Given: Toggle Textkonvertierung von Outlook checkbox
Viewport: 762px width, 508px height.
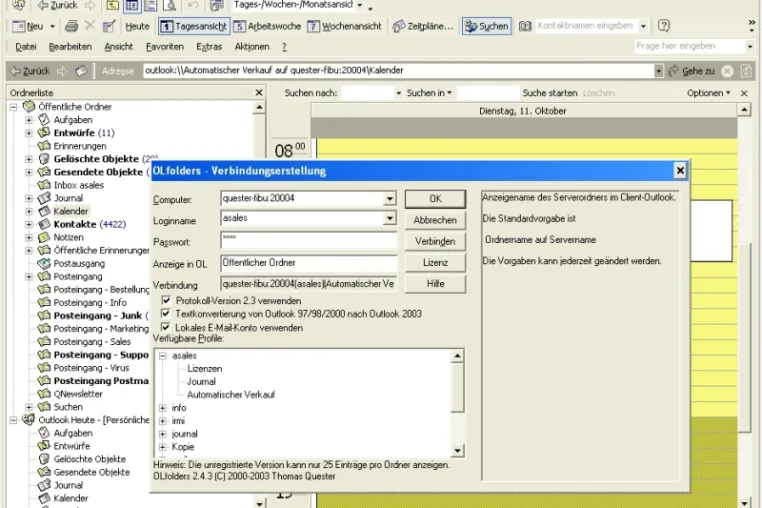Looking at the screenshot, I should coord(166,314).
